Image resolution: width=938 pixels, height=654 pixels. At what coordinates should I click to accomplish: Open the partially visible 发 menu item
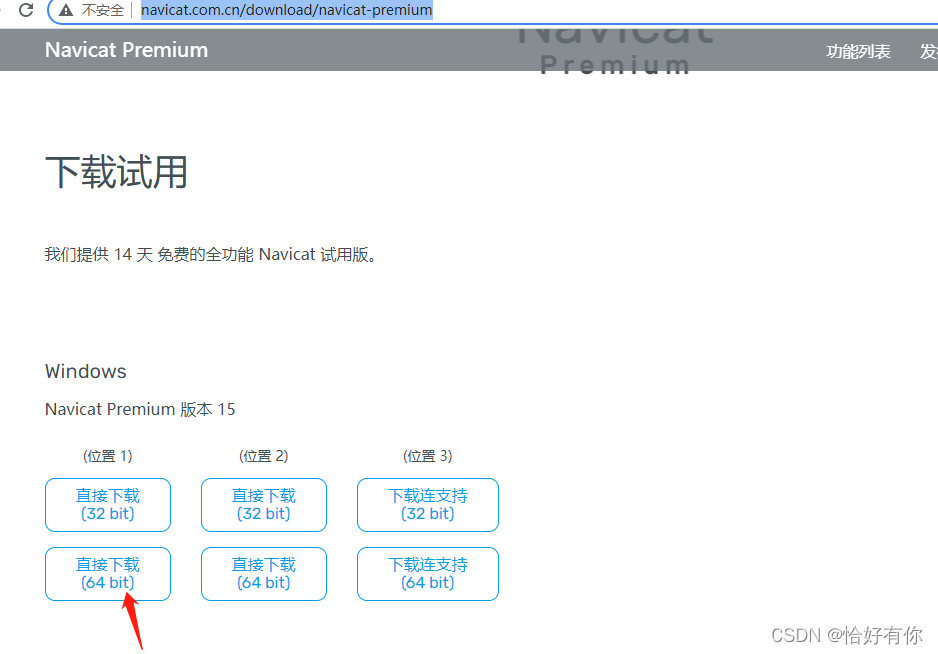[x=928, y=50]
